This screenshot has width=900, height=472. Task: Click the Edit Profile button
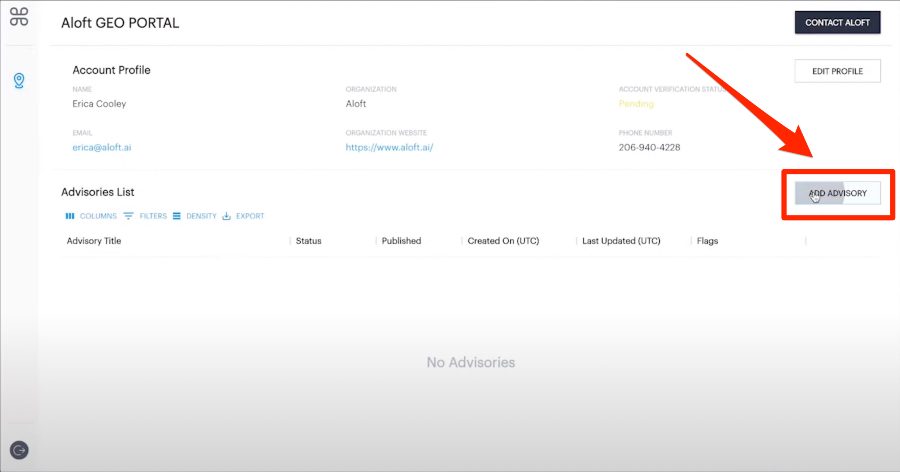(837, 71)
